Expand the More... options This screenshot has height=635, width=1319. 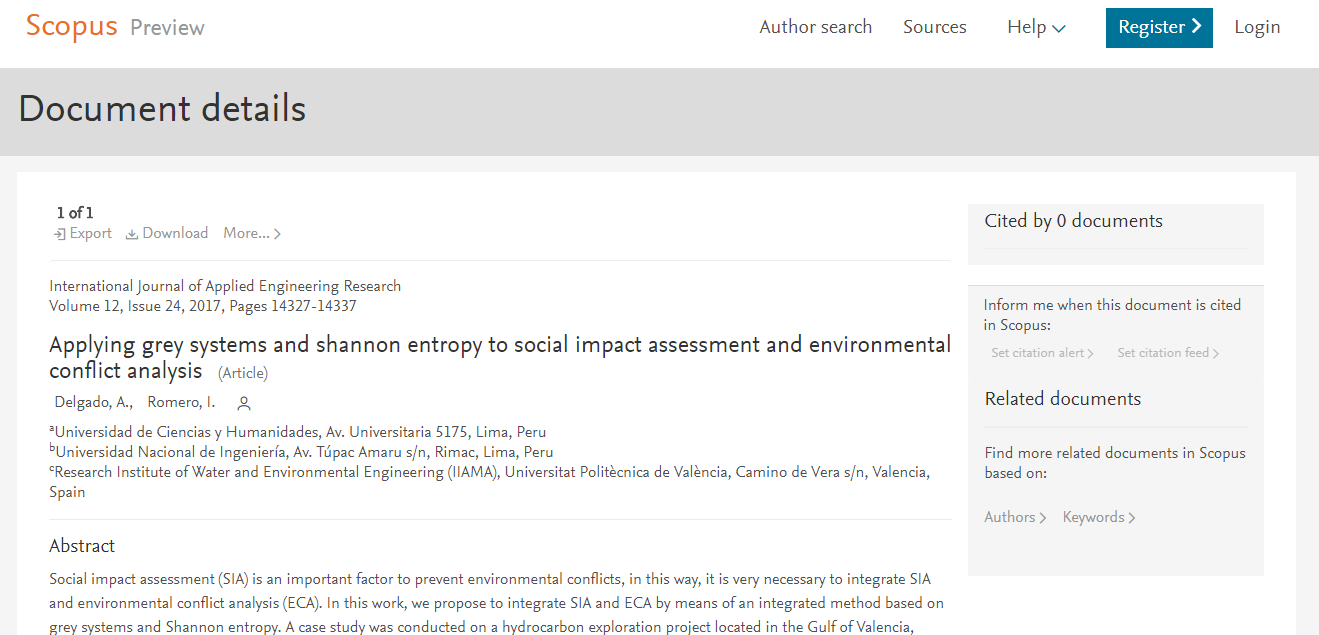click(252, 233)
